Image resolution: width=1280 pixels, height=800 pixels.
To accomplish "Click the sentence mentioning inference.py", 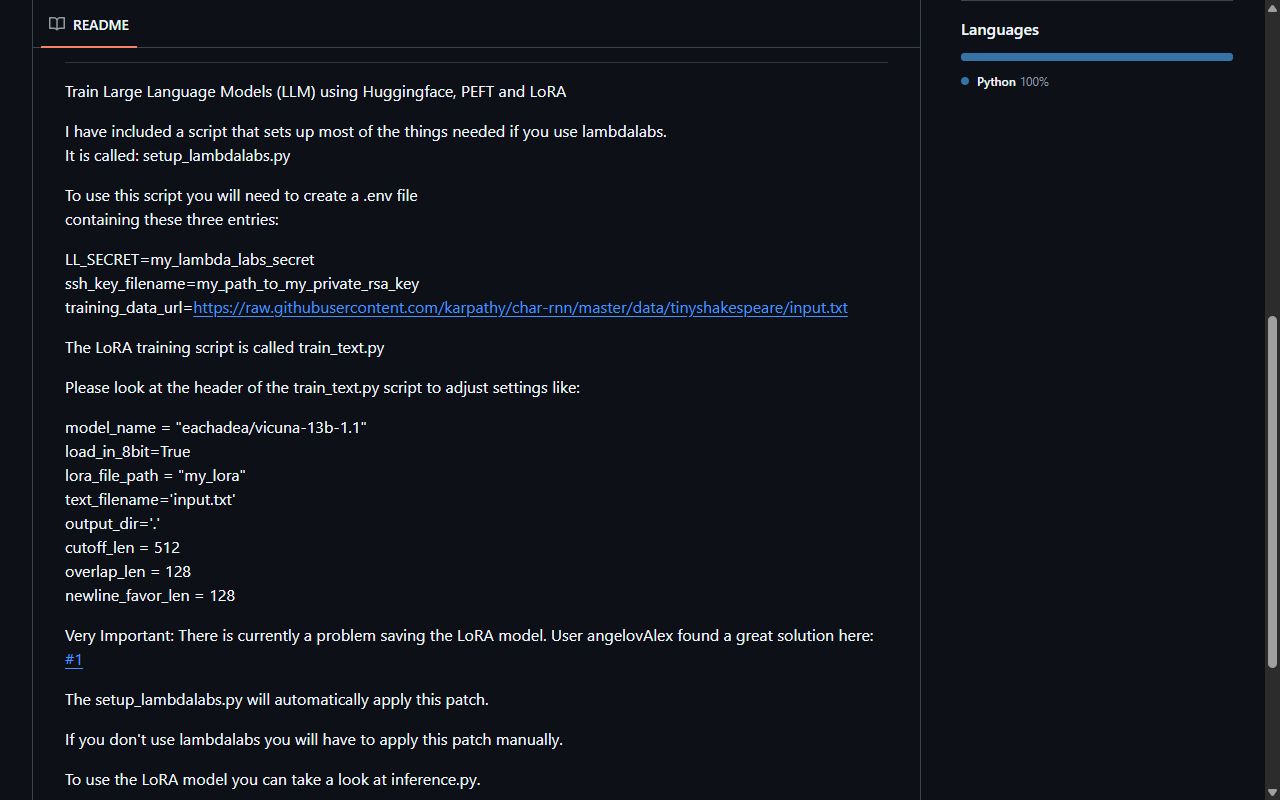I will point(273,779).
